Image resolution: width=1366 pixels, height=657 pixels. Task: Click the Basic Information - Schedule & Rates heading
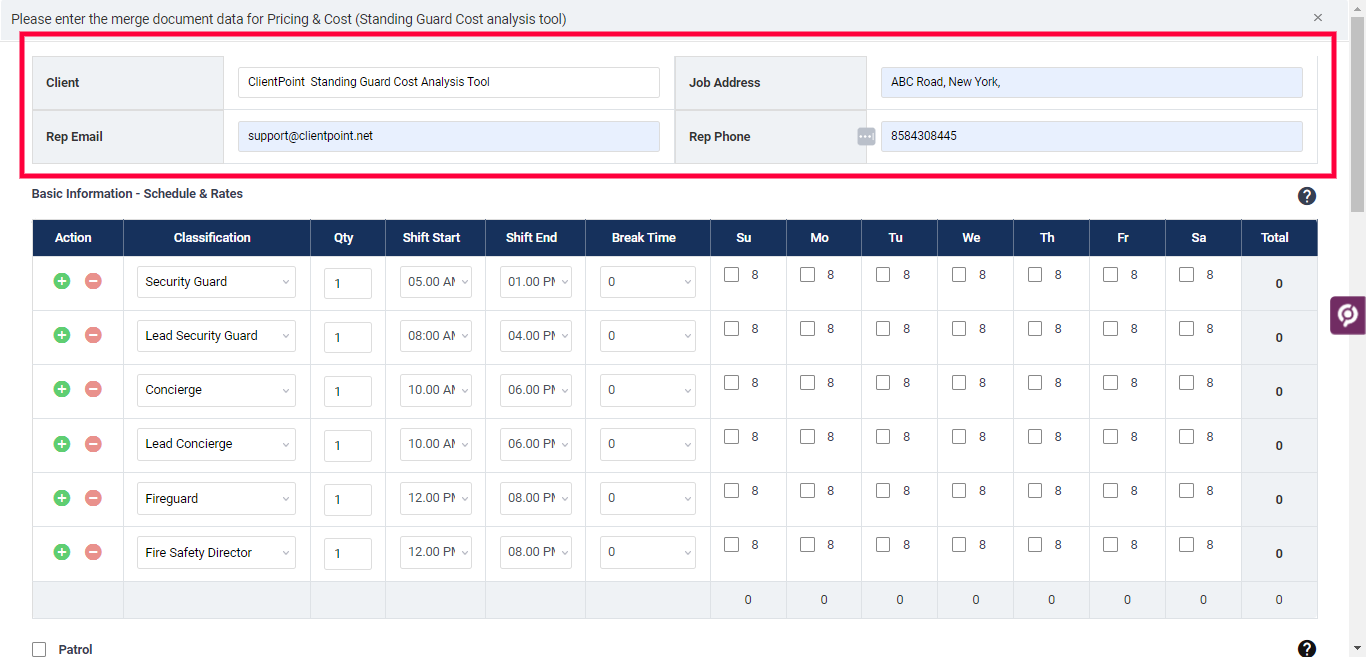click(x=137, y=193)
